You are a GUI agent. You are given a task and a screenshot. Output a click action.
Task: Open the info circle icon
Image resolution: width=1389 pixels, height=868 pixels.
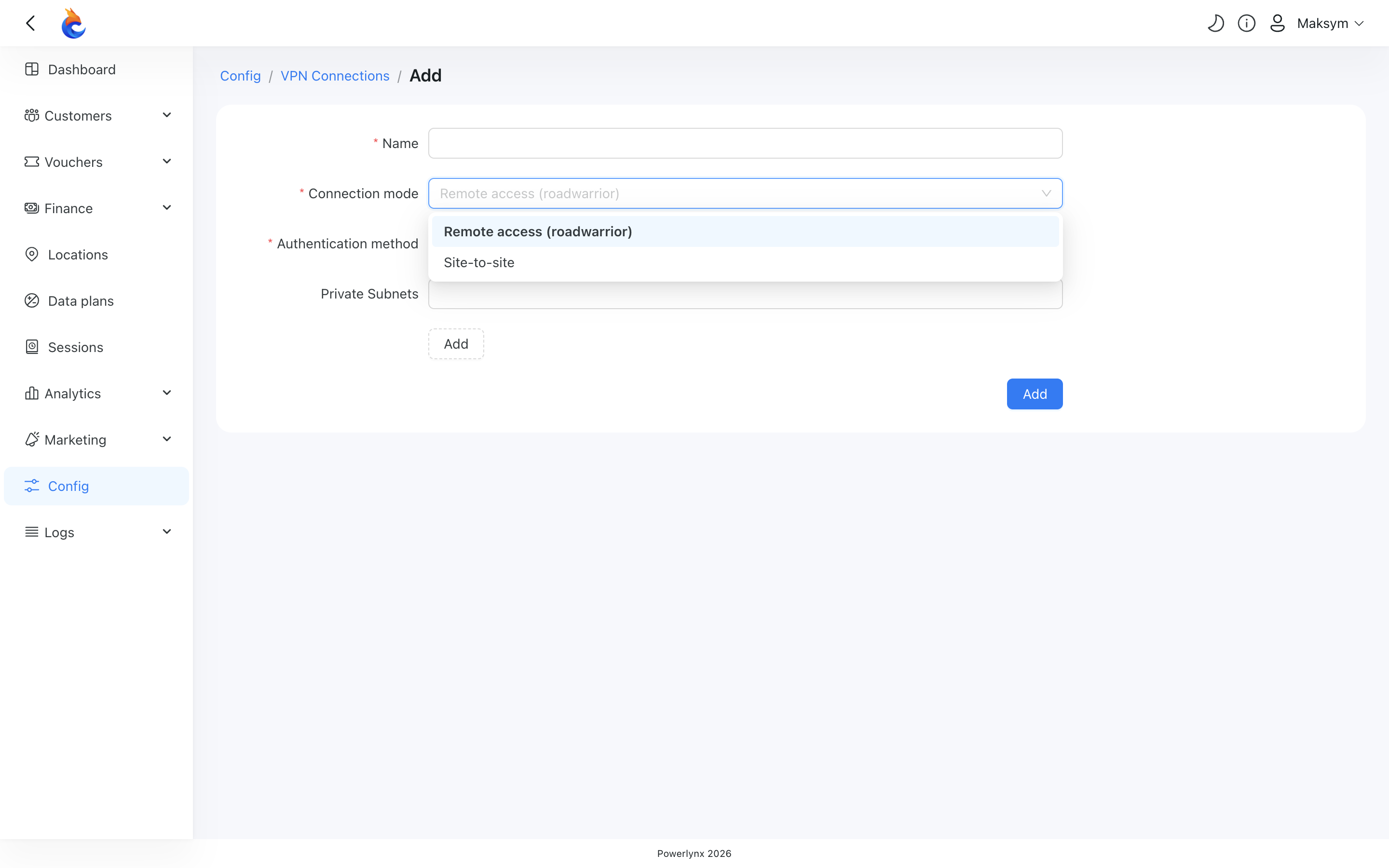[1247, 23]
